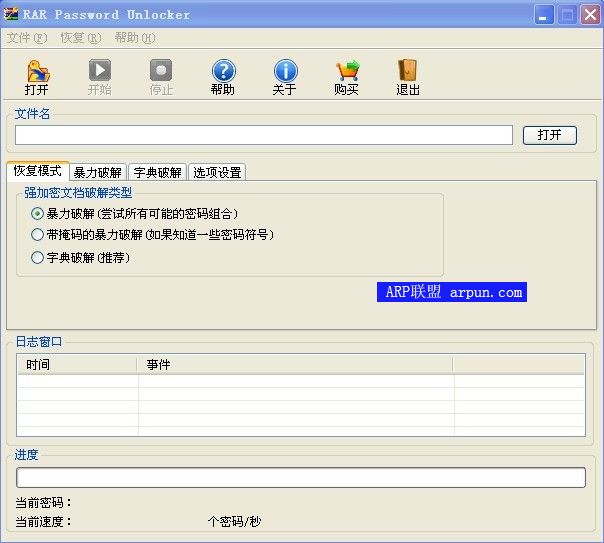Click the 事件 column header in log
Viewport: 604px width, 543px height.
295,364
